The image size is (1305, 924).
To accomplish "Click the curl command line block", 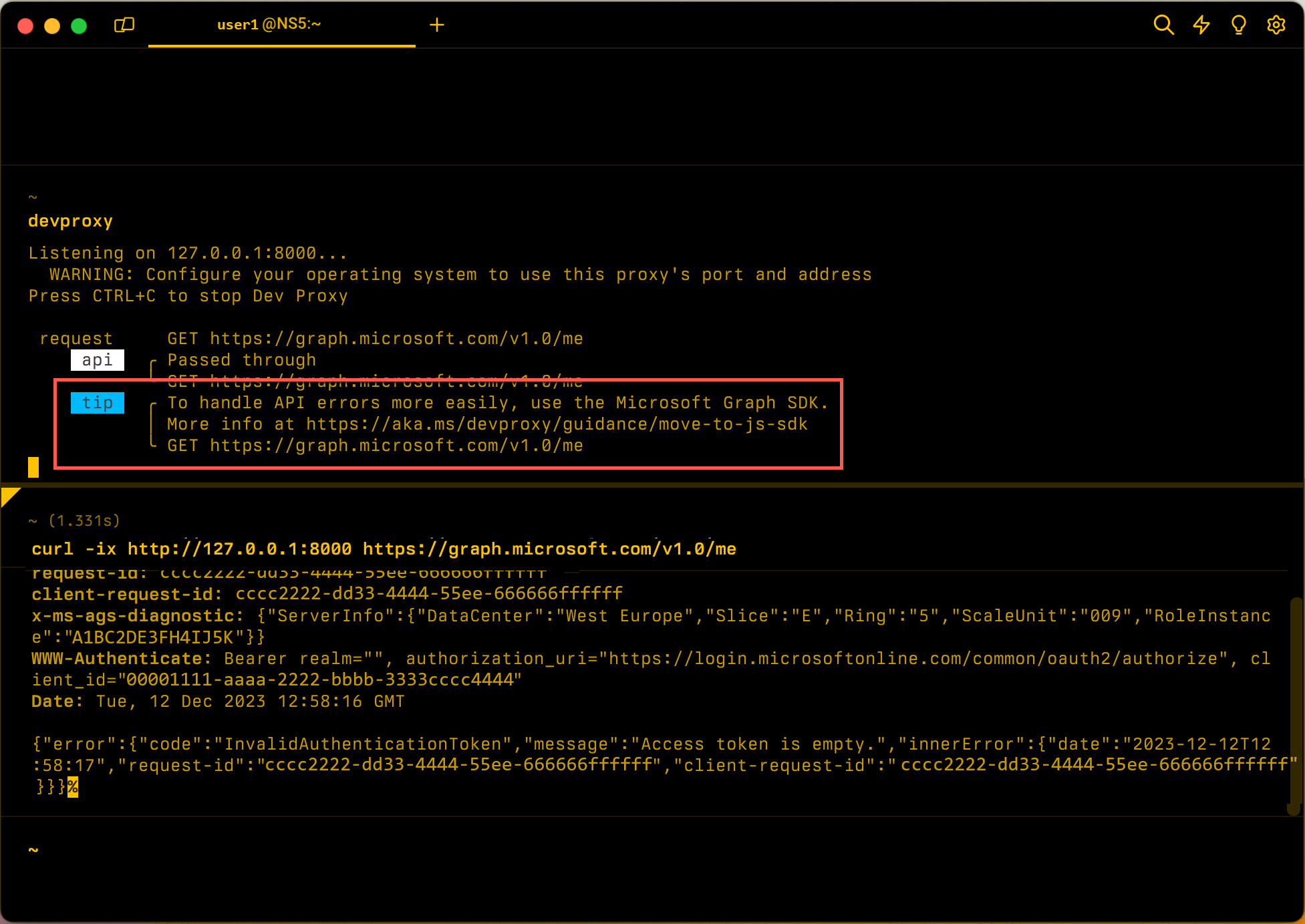I will coord(384,549).
